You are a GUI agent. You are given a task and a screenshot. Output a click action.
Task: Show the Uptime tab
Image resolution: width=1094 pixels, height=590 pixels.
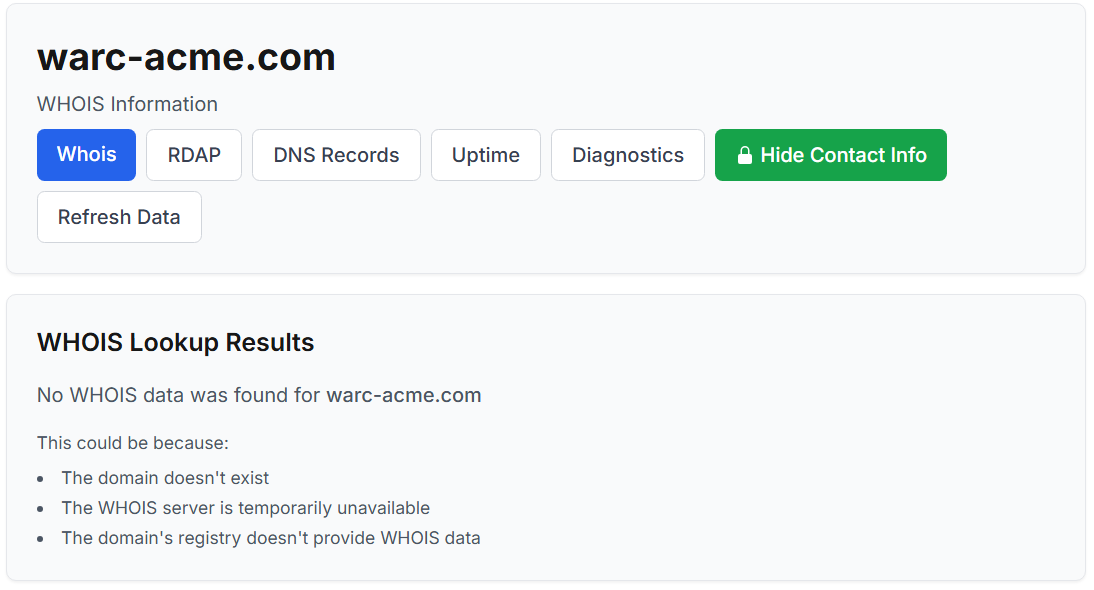[486, 155]
